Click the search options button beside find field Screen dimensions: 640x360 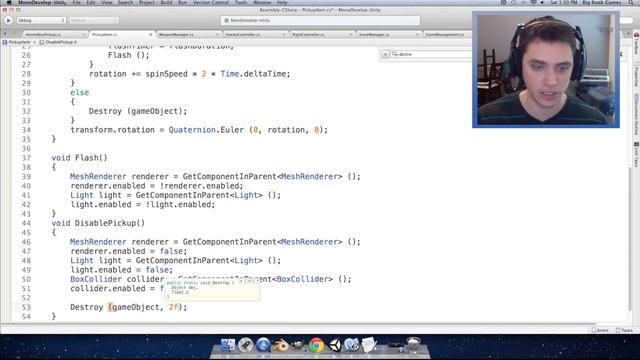tap(385, 54)
